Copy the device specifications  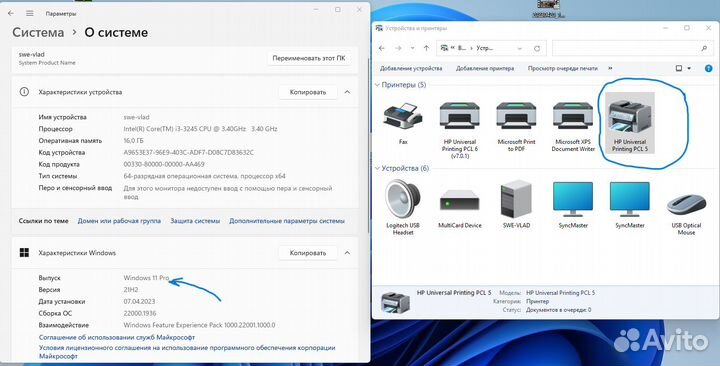click(308, 92)
